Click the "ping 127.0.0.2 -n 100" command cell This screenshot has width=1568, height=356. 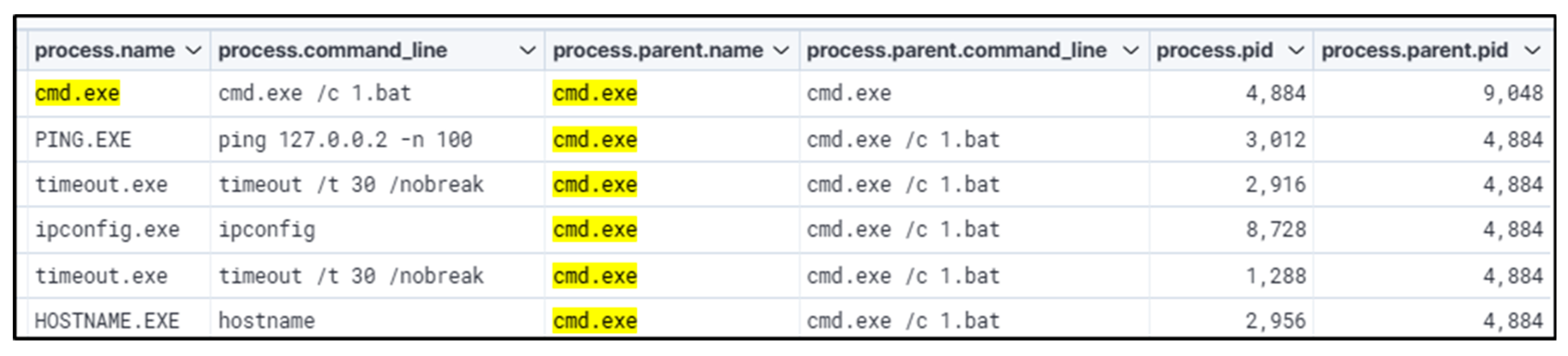pos(345,140)
